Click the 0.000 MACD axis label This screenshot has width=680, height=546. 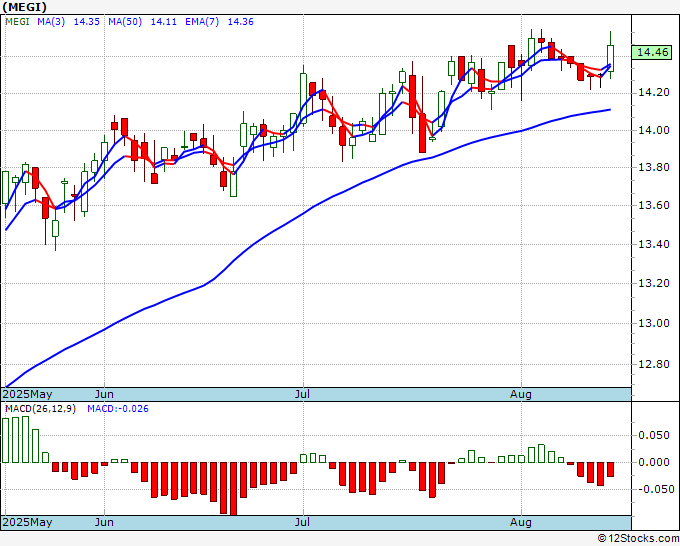pyautogui.click(x=654, y=462)
